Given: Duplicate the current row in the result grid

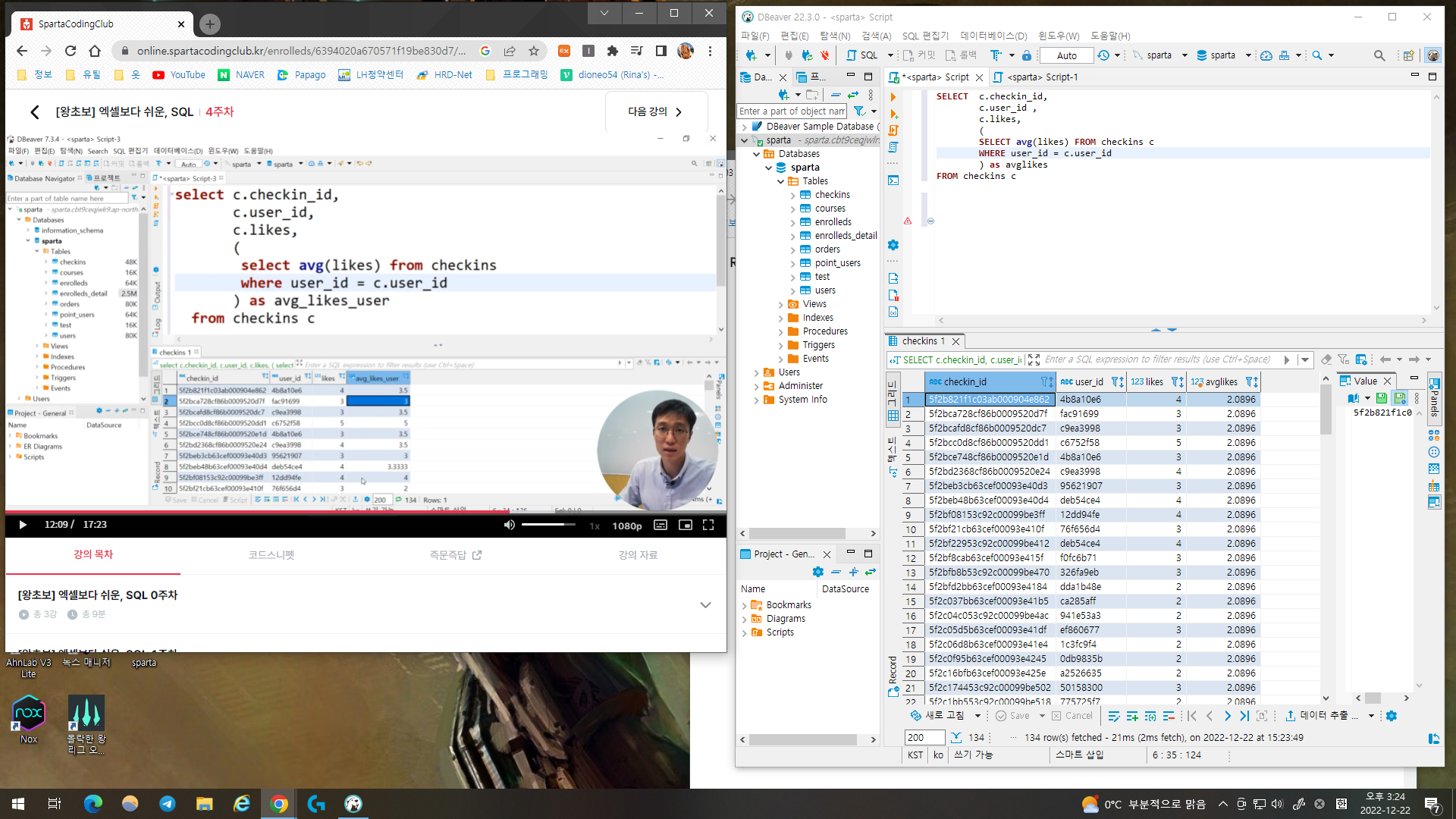Looking at the screenshot, I should (1150, 716).
